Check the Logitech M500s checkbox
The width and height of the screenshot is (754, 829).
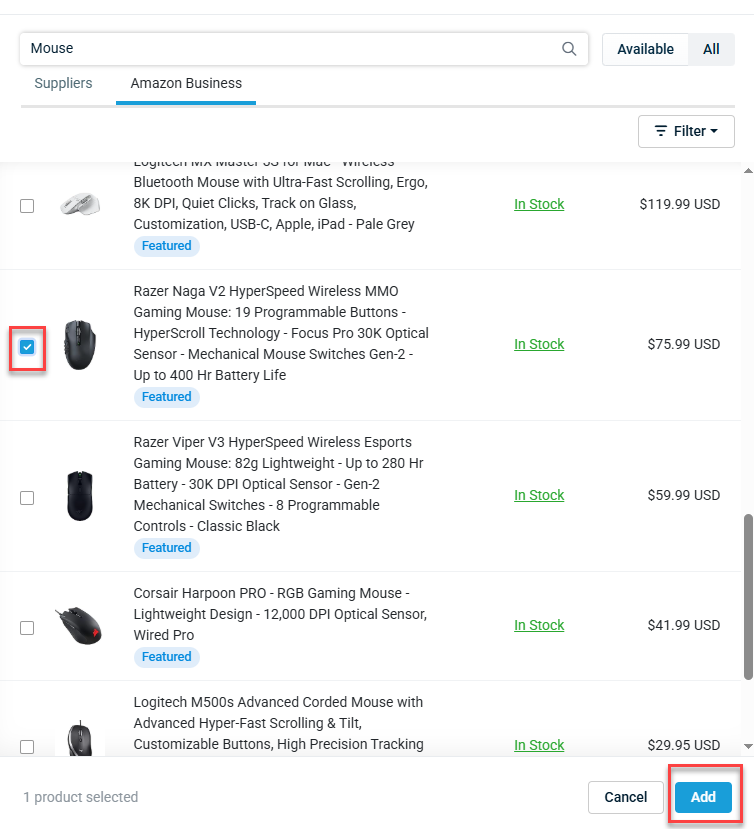coord(27,747)
